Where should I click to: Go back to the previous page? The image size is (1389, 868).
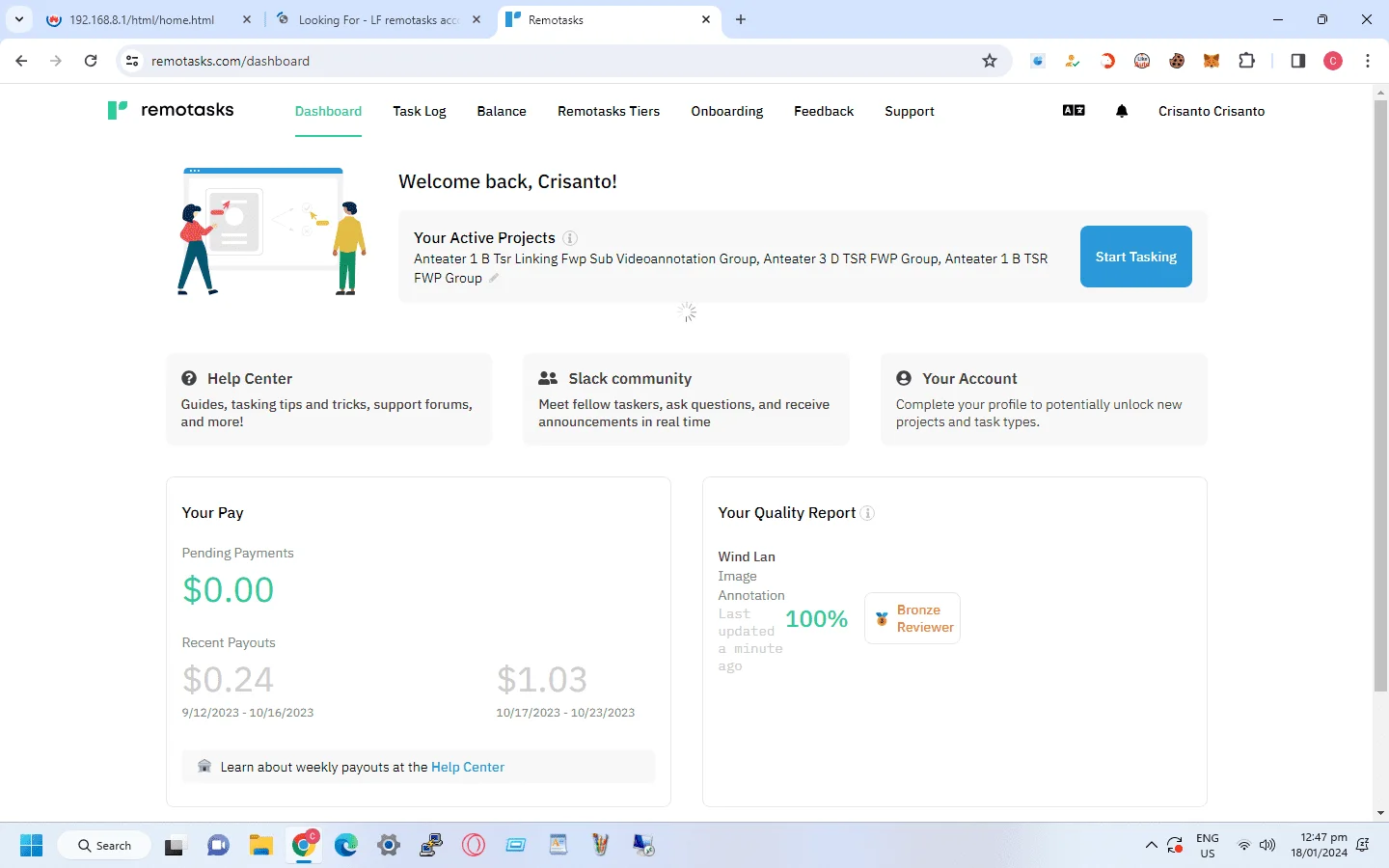click(x=21, y=61)
